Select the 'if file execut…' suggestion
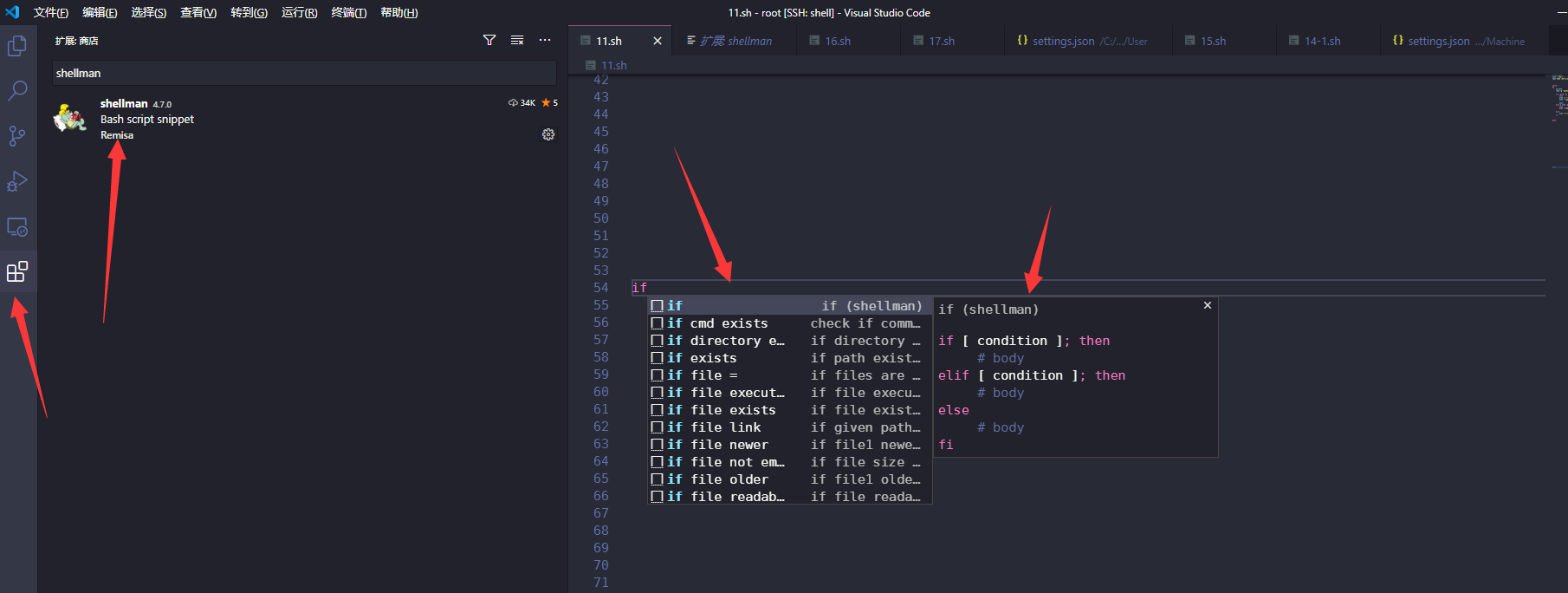 790,392
